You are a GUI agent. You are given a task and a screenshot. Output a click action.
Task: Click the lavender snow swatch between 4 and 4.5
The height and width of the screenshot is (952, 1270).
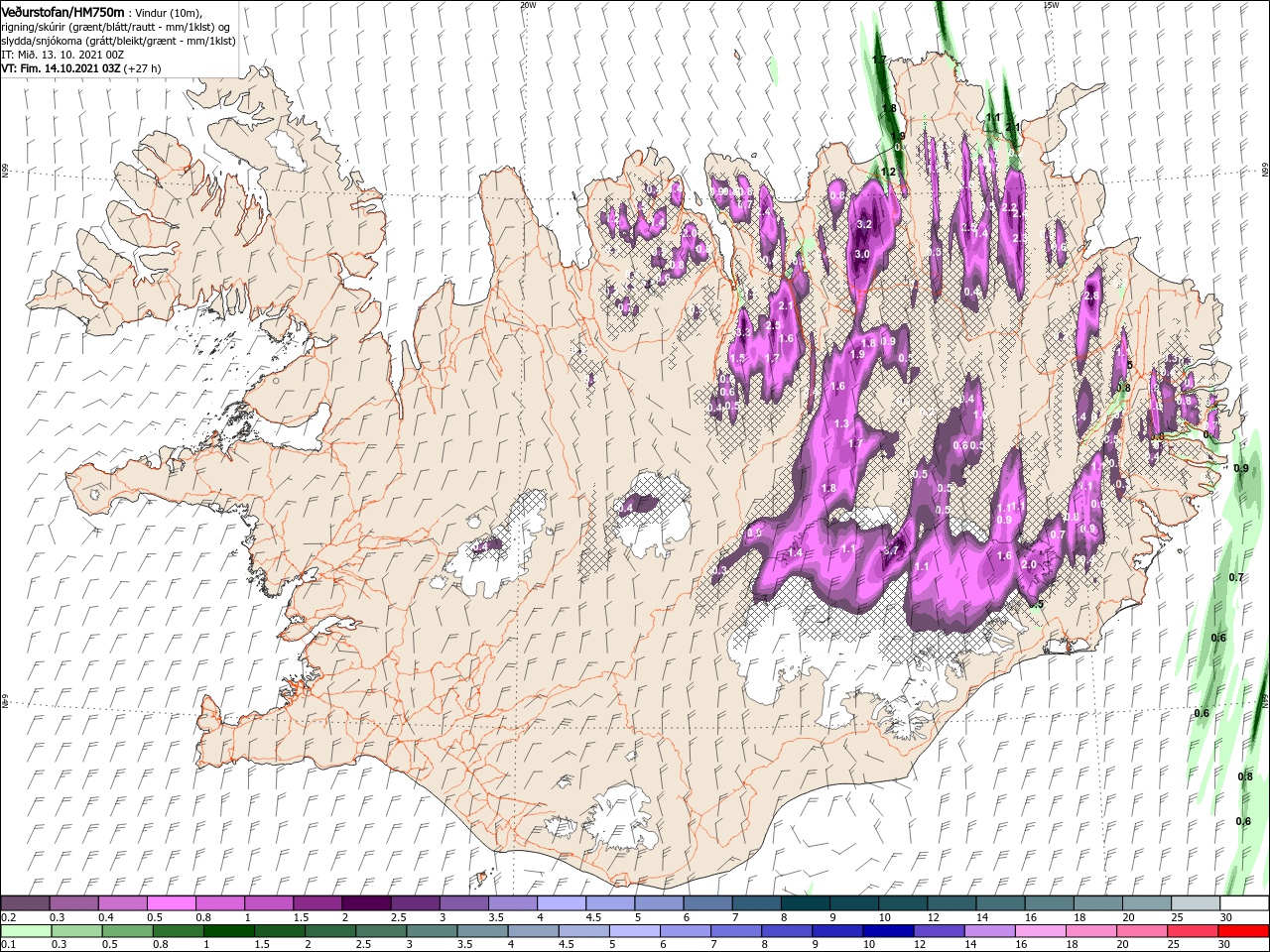[561, 903]
